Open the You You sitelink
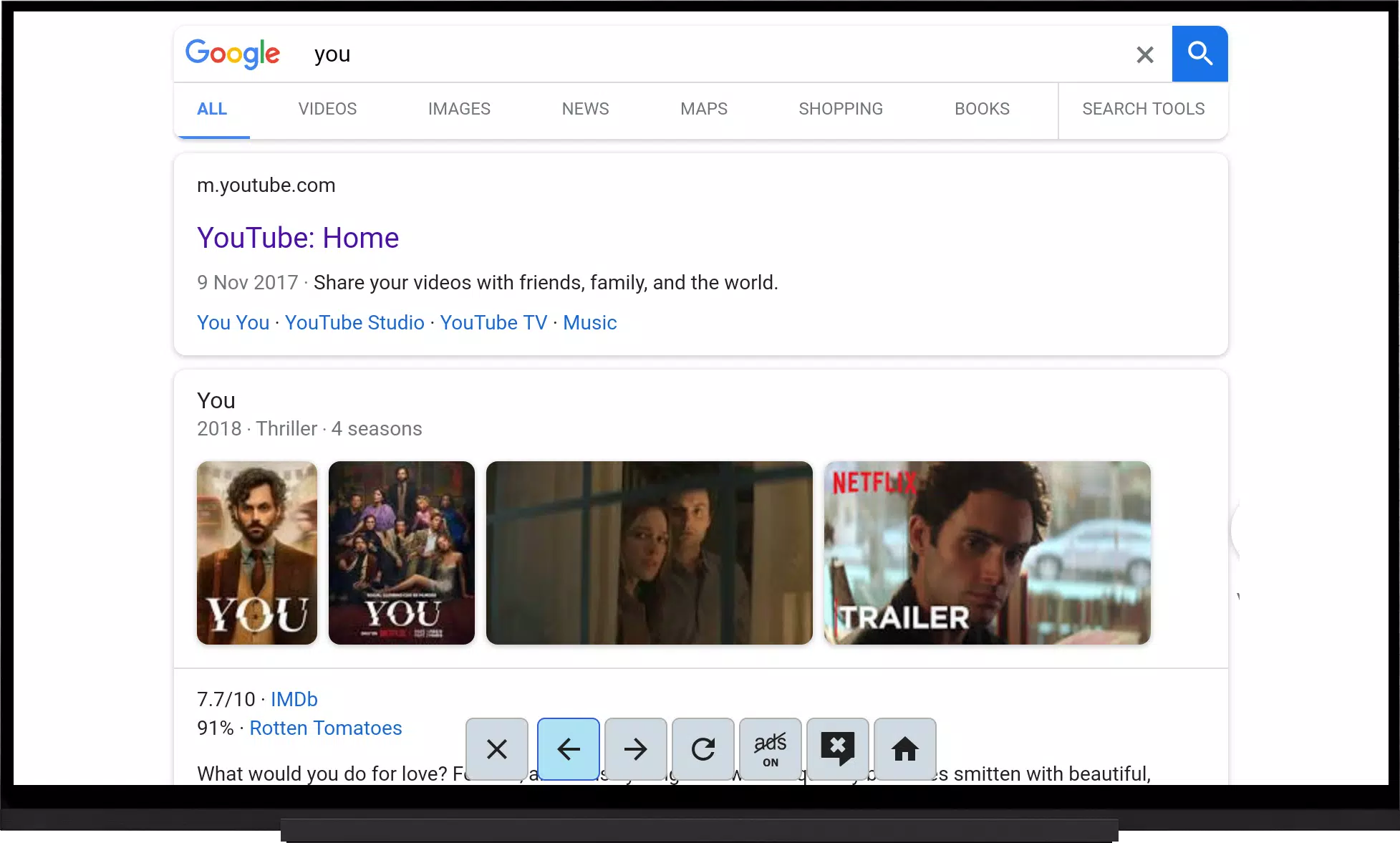The height and width of the screenshot is (843, 1400). click(x=233, y=323)
